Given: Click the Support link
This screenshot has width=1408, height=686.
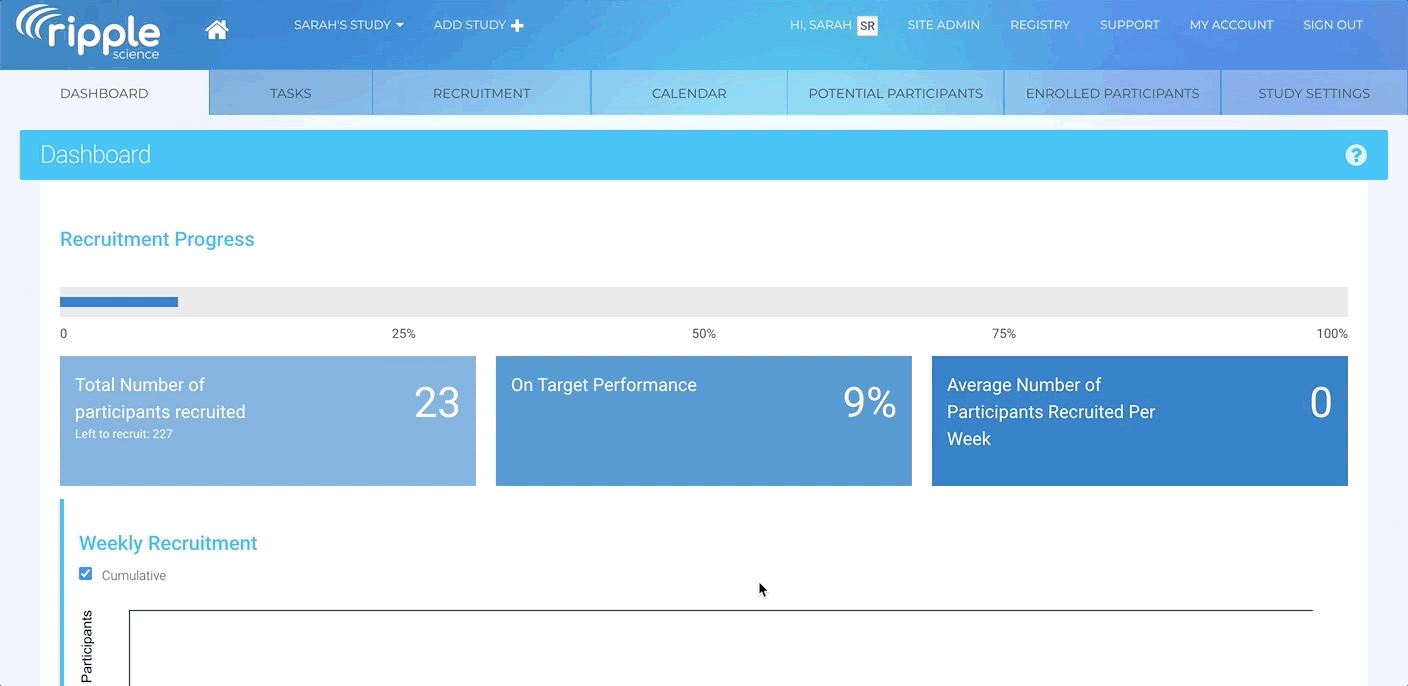Looking at the screenshot, I should click(1129, 25).
